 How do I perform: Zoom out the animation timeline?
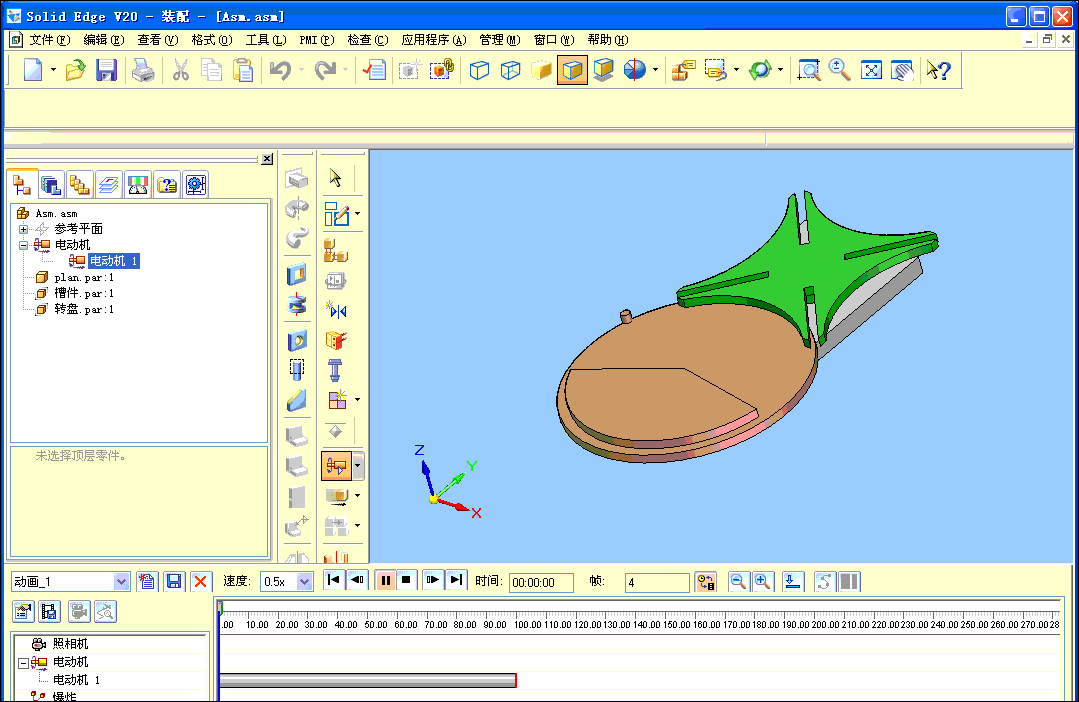(x=738, y=582)
